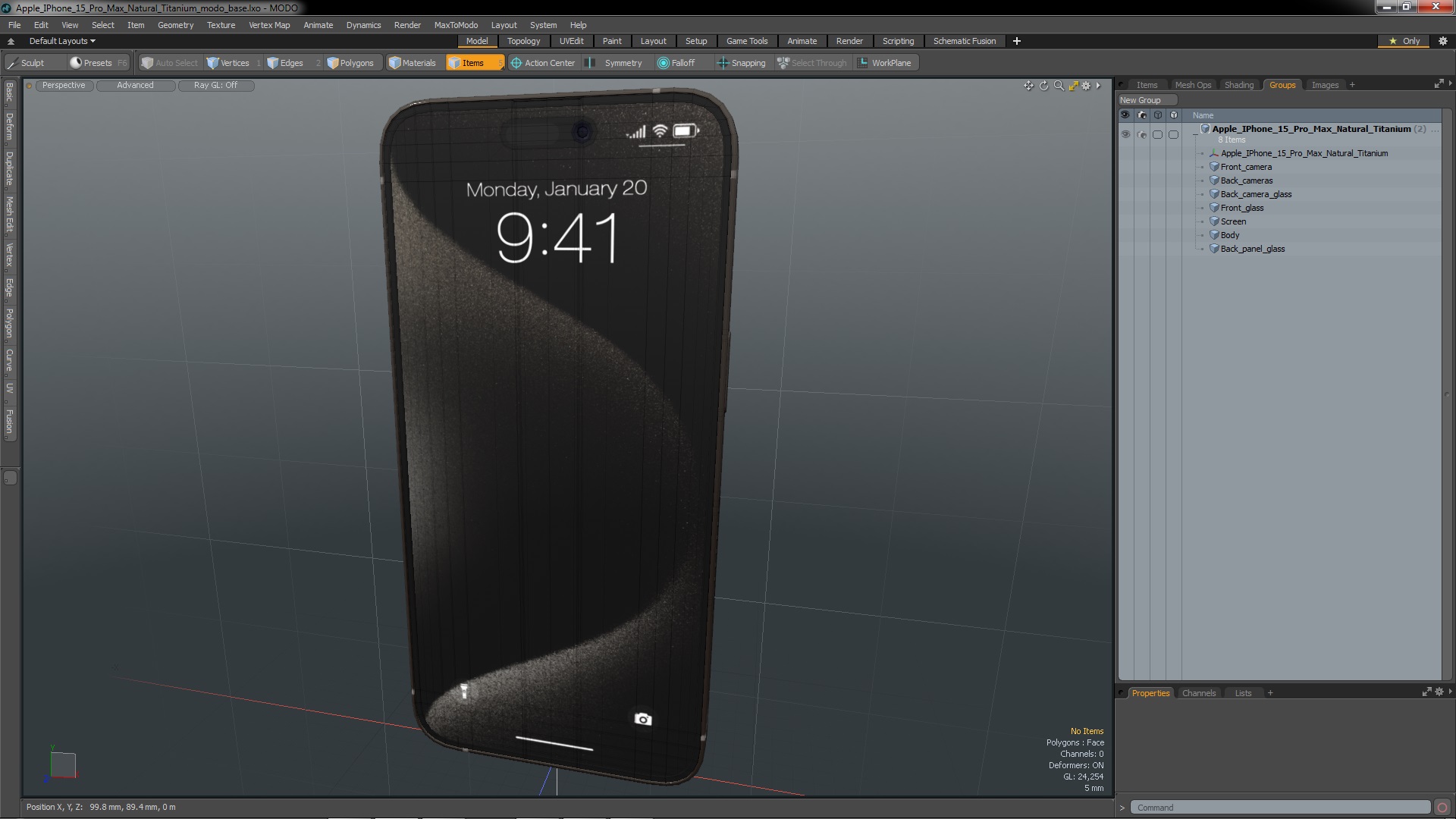Toggle Select Through mode
The image size is (1456, 819).
812,63
